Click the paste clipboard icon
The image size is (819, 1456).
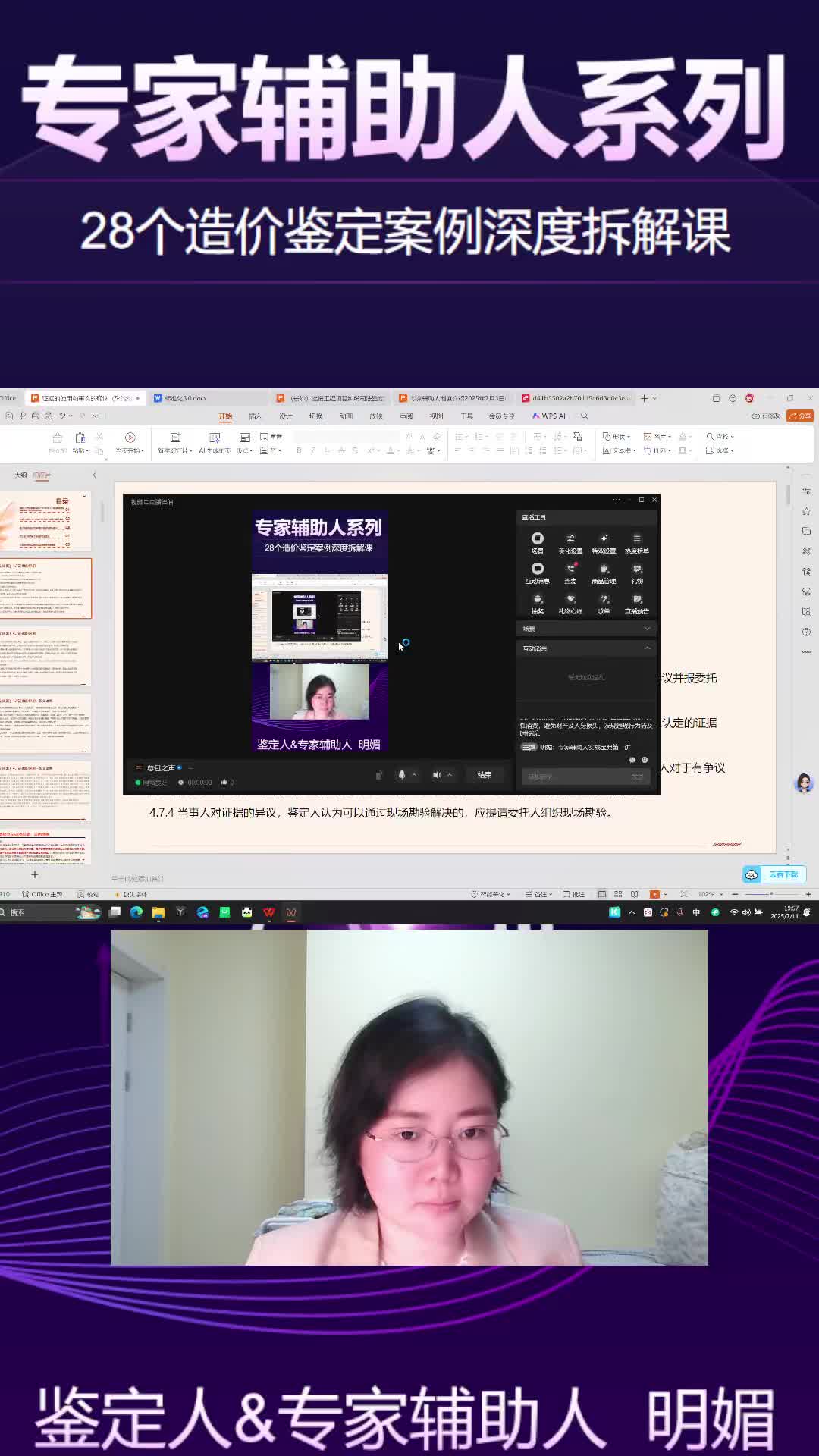pyautogui.click(x=80, y=438)
